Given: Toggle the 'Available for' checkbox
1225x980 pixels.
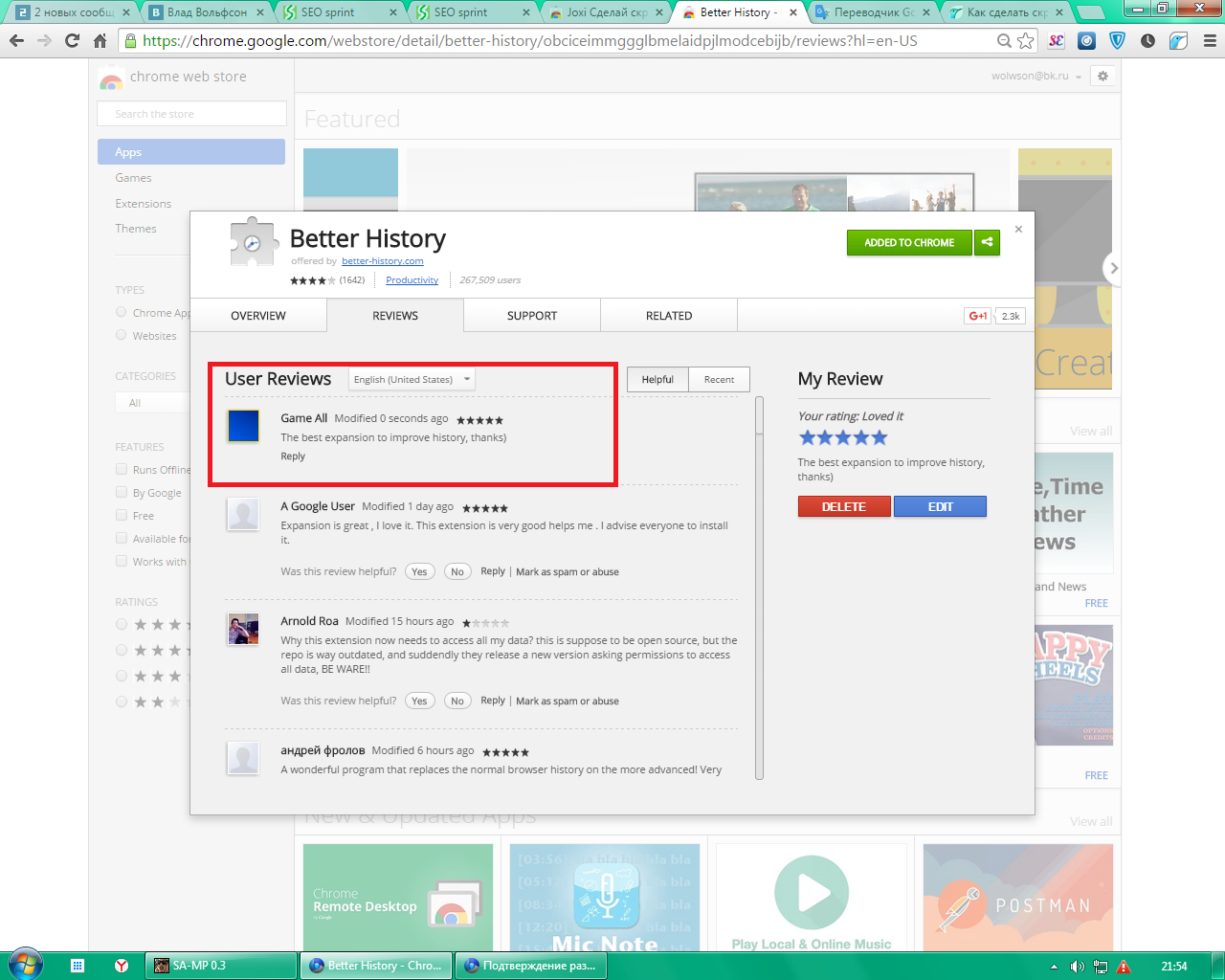Looking at the screenshot, I should click(x=122, y=538).
